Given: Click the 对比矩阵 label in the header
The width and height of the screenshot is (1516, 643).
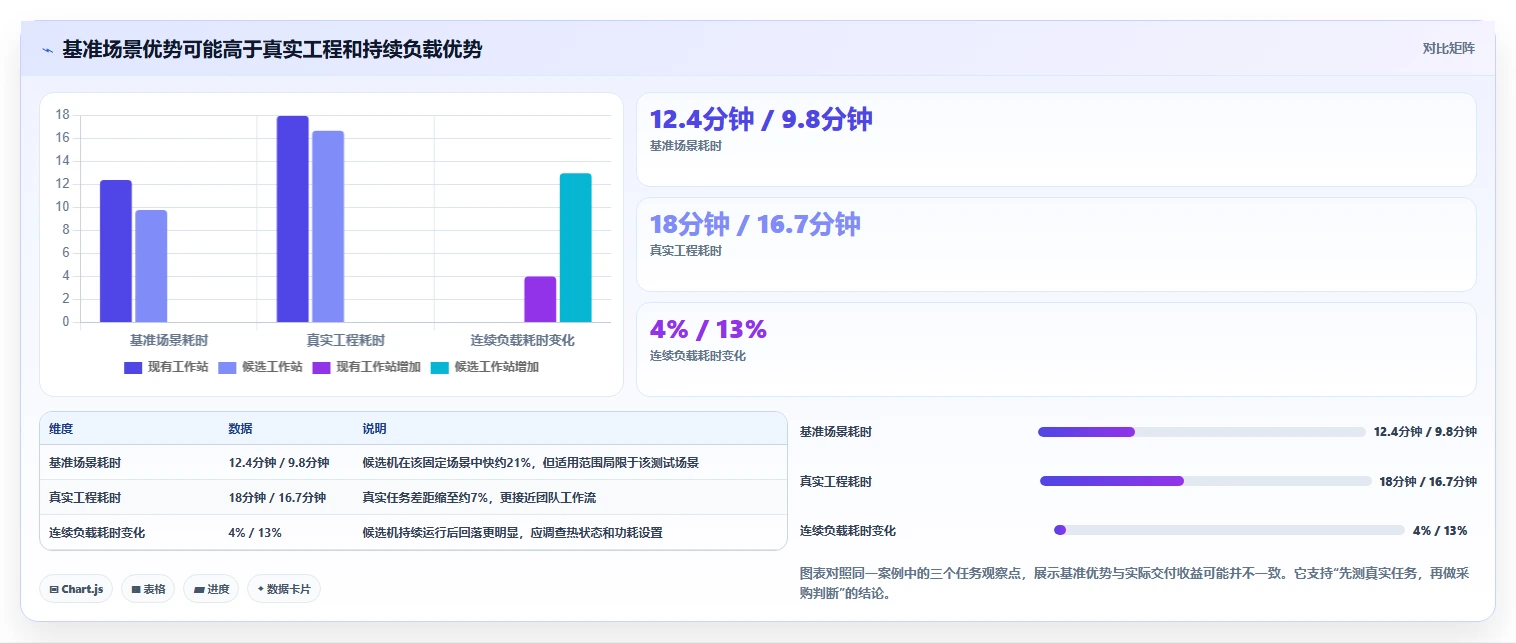Looking at the screenshot, I should (x=1448, y=48).
